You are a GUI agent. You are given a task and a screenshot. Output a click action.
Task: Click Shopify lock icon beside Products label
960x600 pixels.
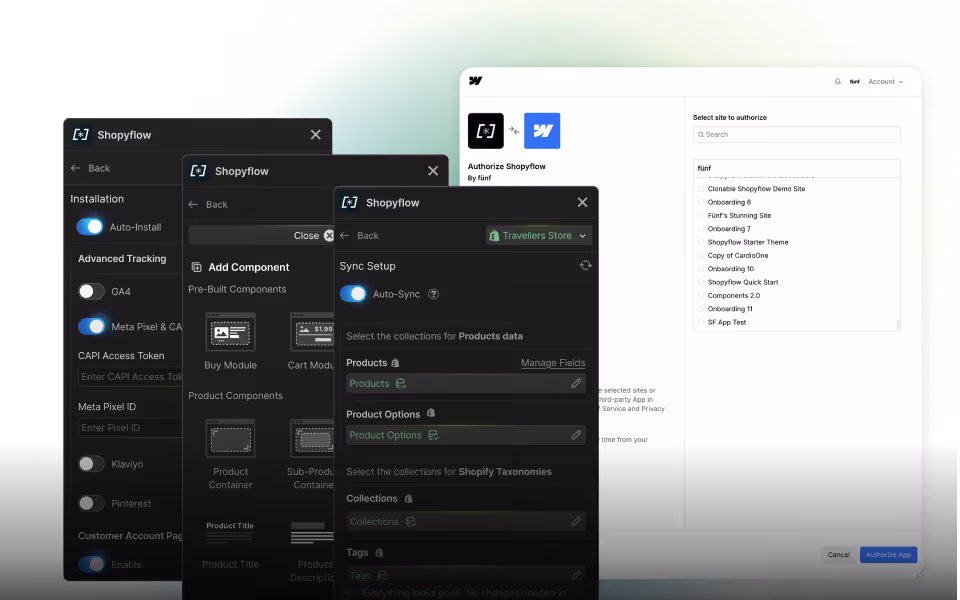[396, 362]
